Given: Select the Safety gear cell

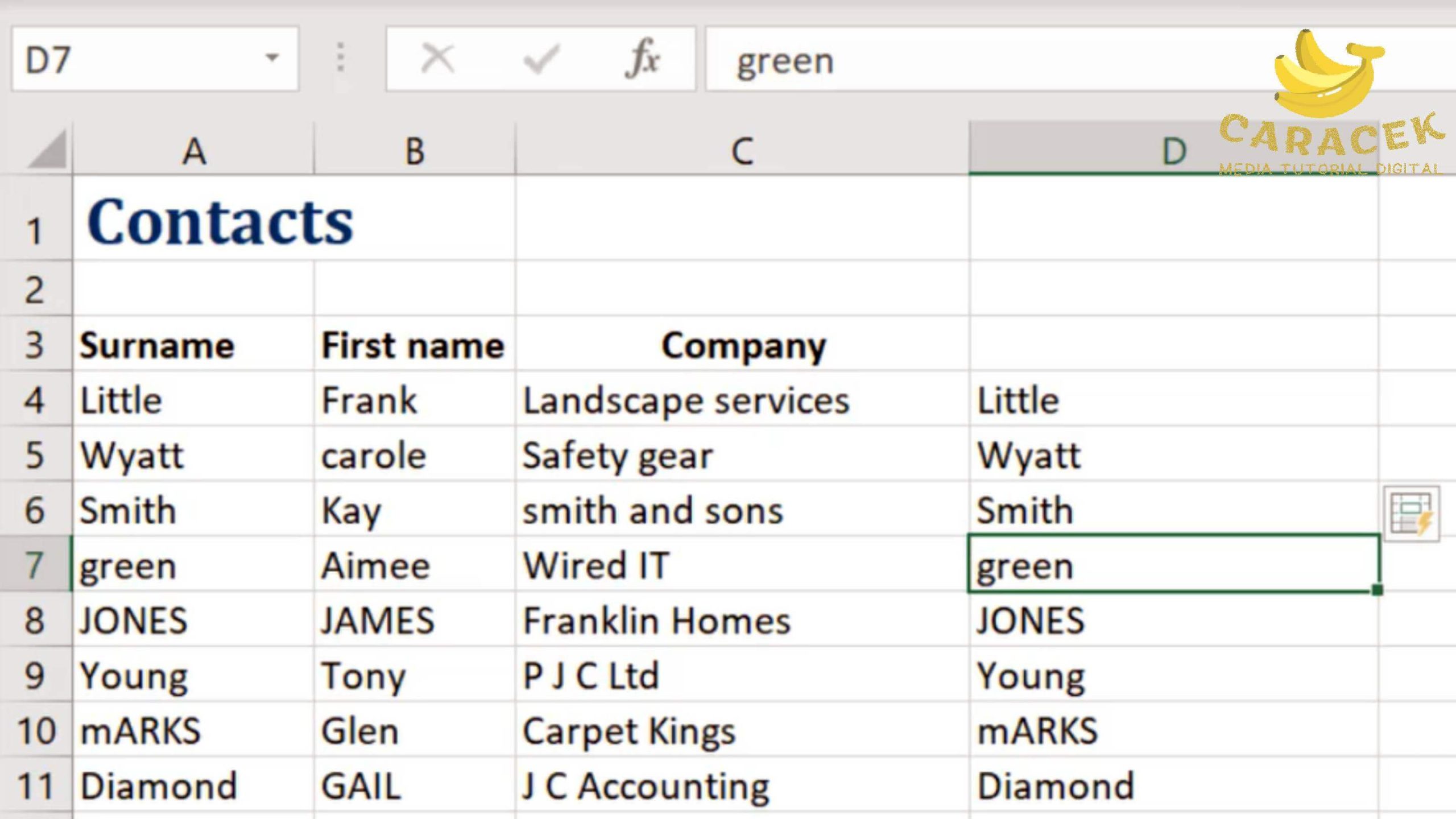Looking at the screenshot, I should coord(742,454).
